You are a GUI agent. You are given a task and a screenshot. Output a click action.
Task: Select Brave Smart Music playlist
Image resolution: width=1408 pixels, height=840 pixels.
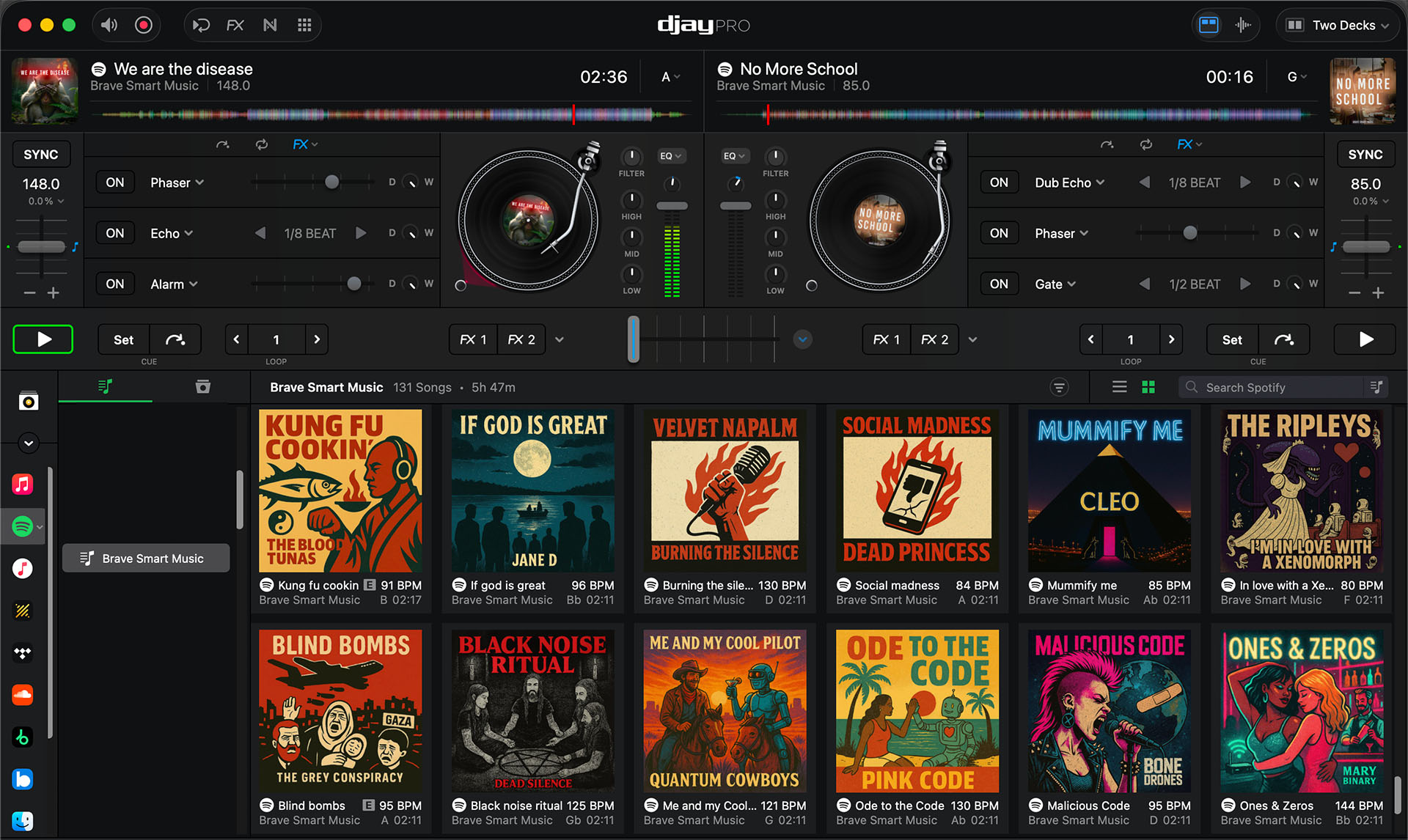(146, 559)
